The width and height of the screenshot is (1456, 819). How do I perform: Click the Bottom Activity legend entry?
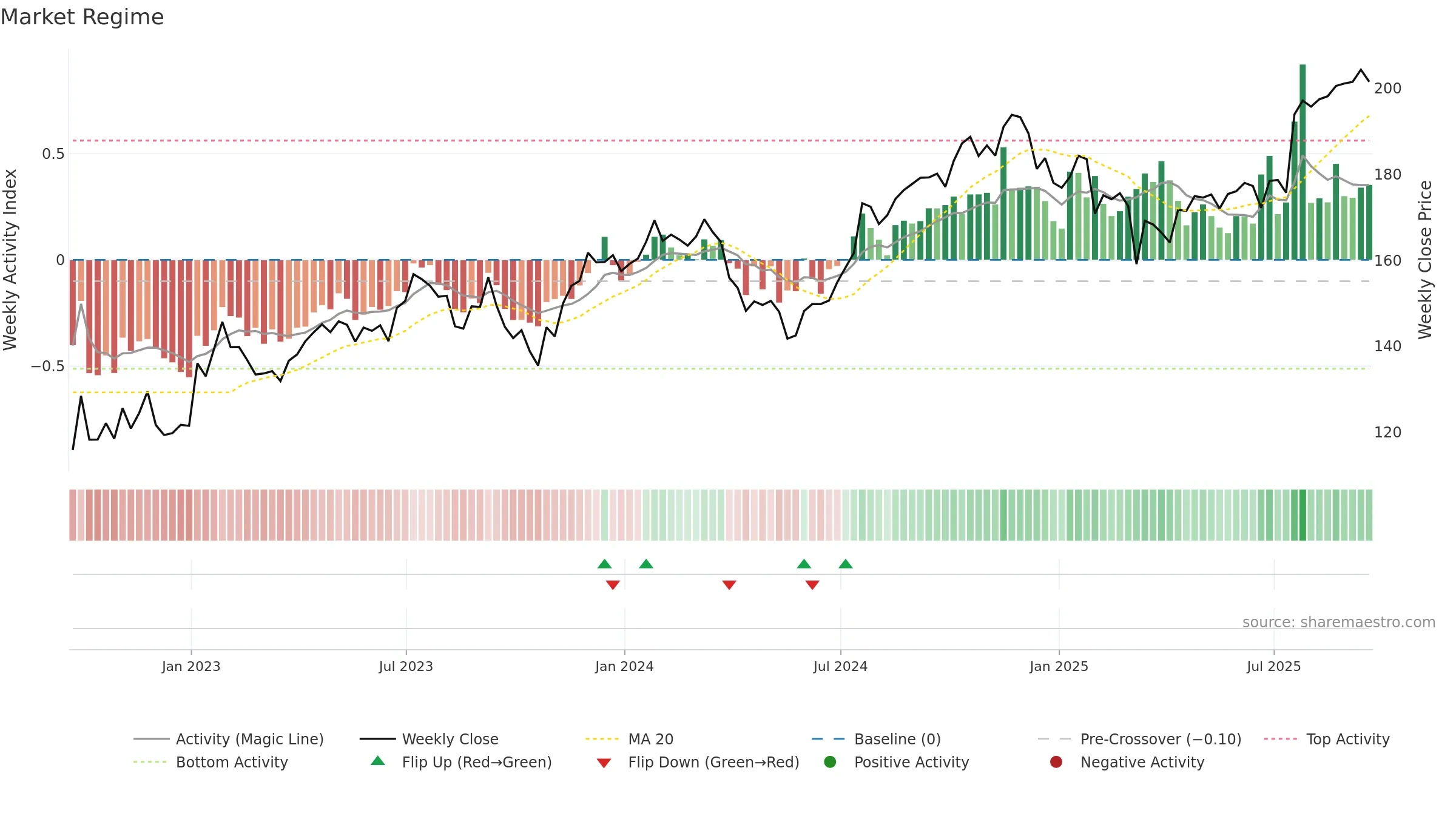[x=211, y=762]
